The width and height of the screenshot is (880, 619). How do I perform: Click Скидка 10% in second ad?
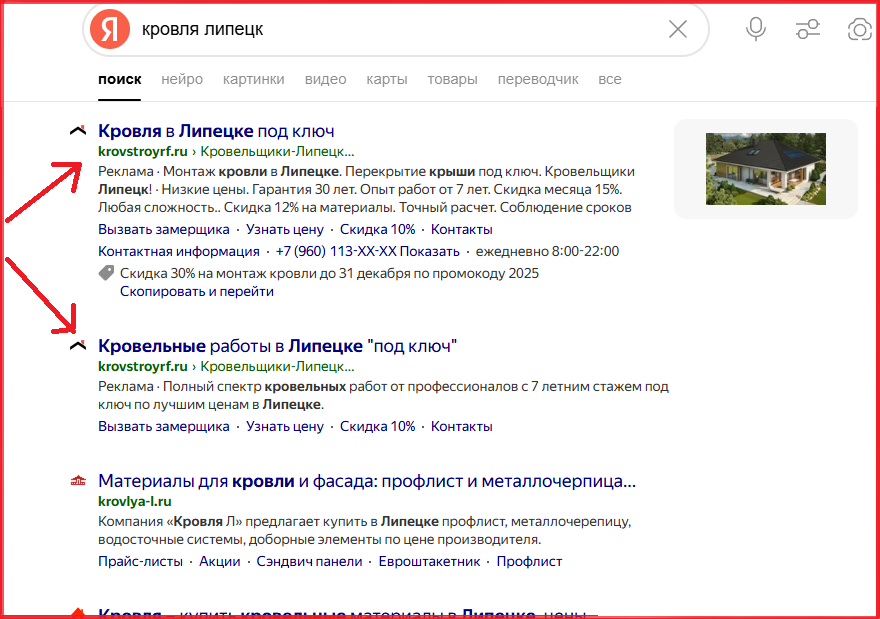pos(378,427)
